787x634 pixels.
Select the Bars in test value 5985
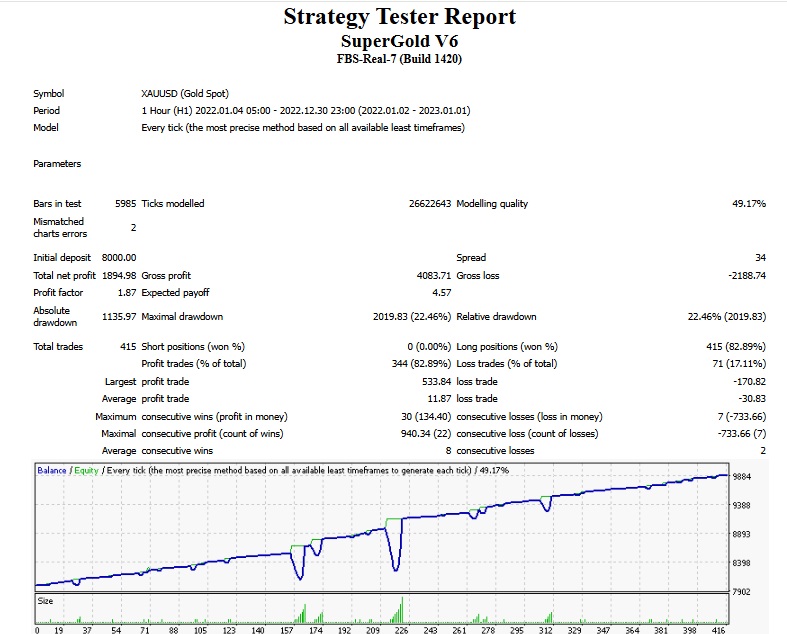click(x=125, y=203)
